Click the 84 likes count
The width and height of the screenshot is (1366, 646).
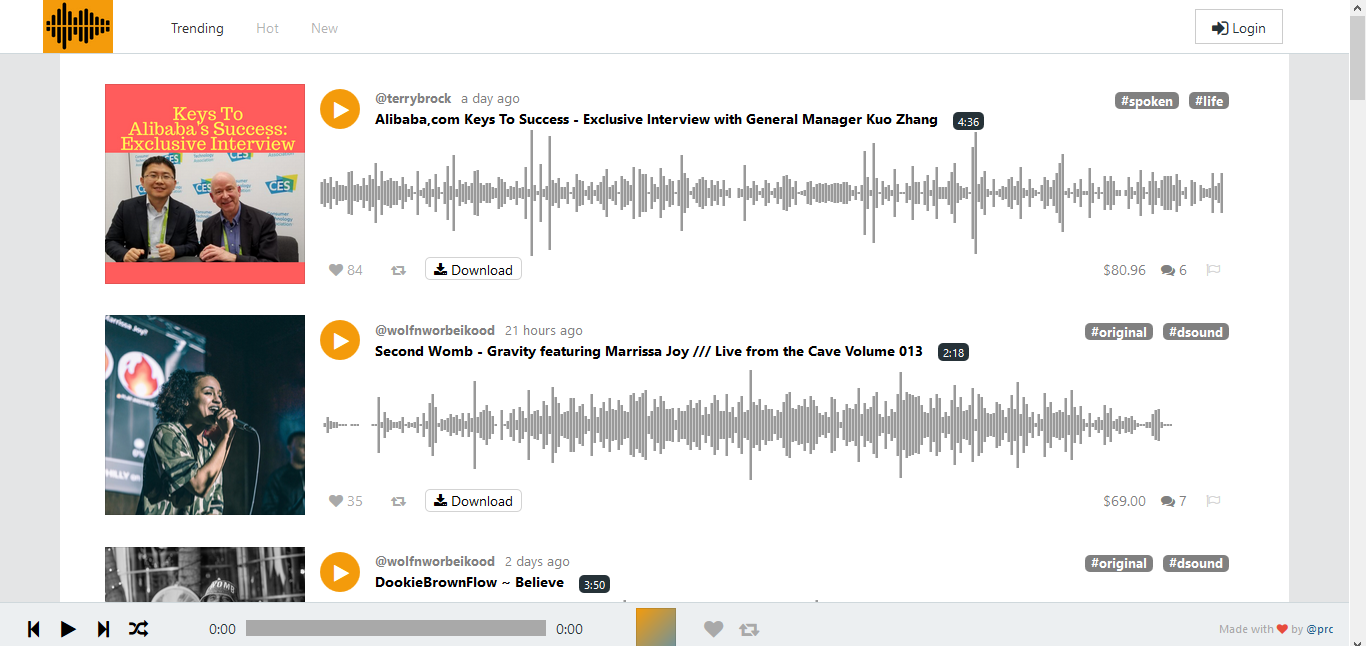[x=355, y=270]
